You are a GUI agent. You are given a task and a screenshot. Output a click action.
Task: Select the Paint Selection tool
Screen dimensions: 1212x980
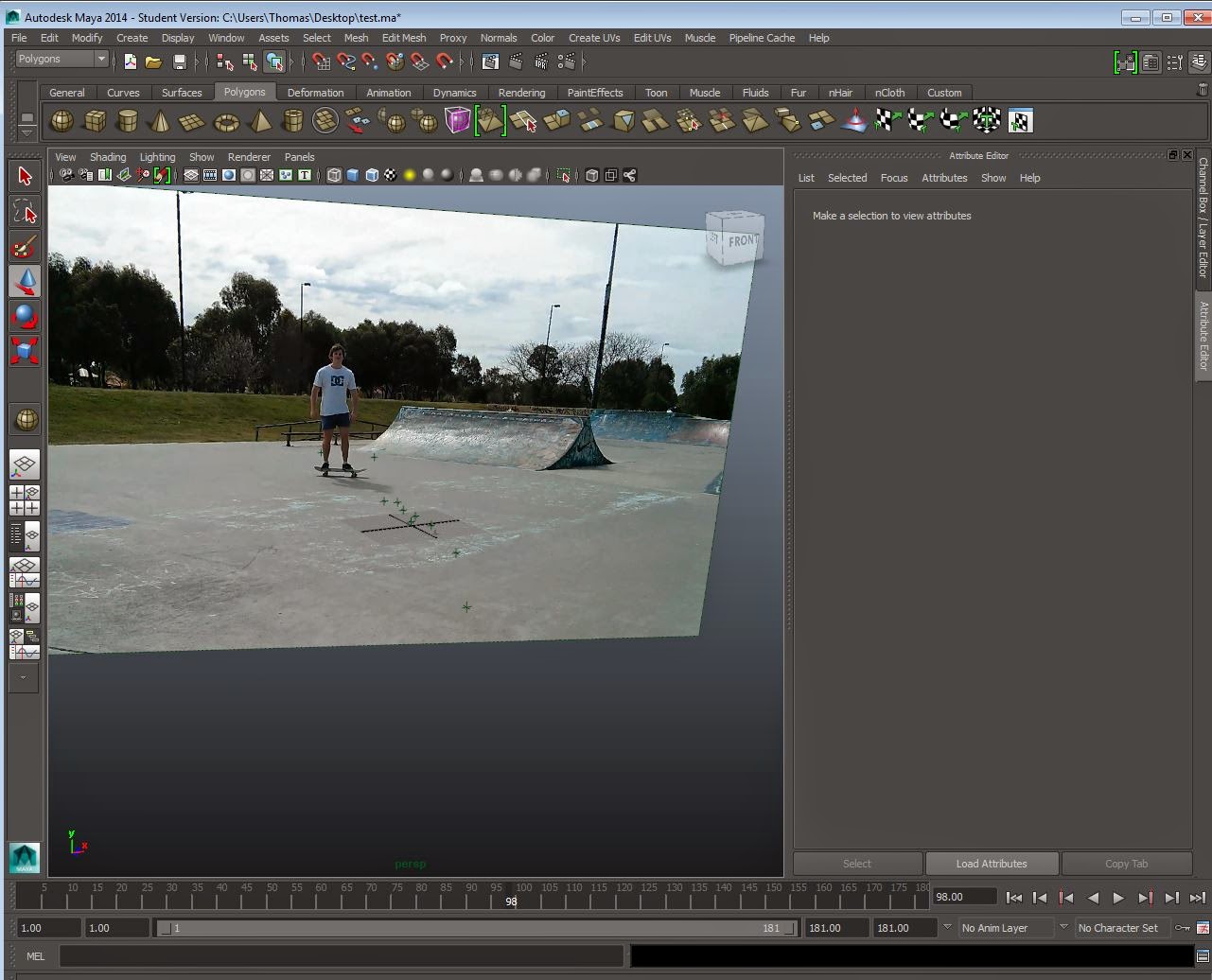(x=25, y=246)
